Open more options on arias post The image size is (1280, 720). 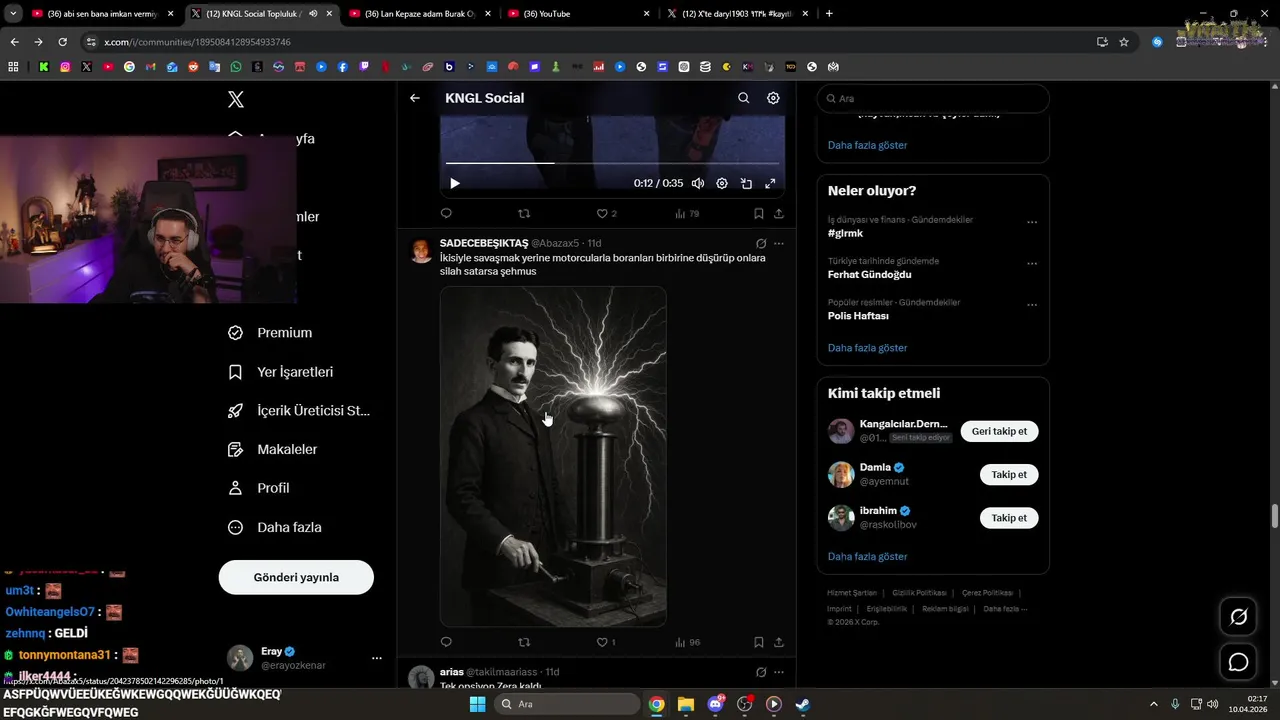[779, 672]
